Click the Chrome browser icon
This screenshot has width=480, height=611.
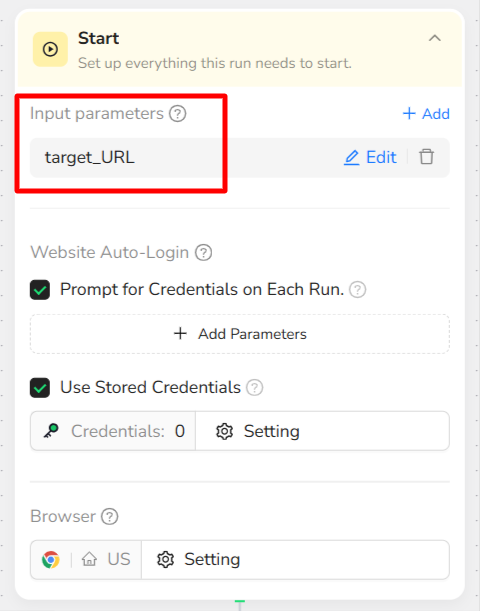51,560
